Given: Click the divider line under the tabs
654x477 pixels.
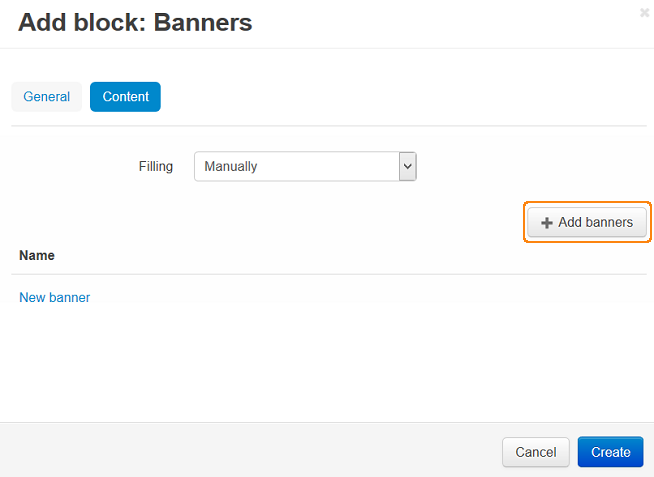Looking at the screenshot, I should tap(329, 126).
